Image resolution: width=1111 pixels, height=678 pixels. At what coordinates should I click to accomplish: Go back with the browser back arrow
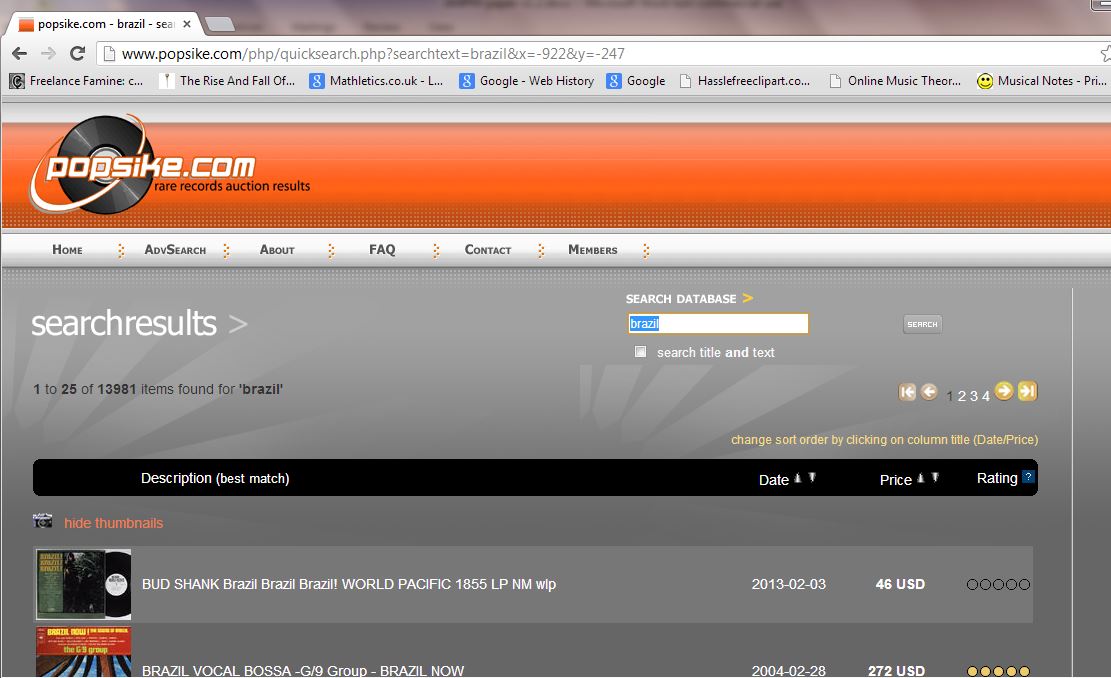(x=19, y=53)
